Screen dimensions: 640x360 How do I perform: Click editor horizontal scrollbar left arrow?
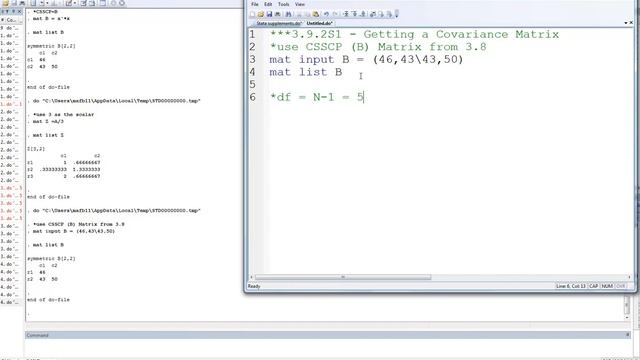point(251,277)
